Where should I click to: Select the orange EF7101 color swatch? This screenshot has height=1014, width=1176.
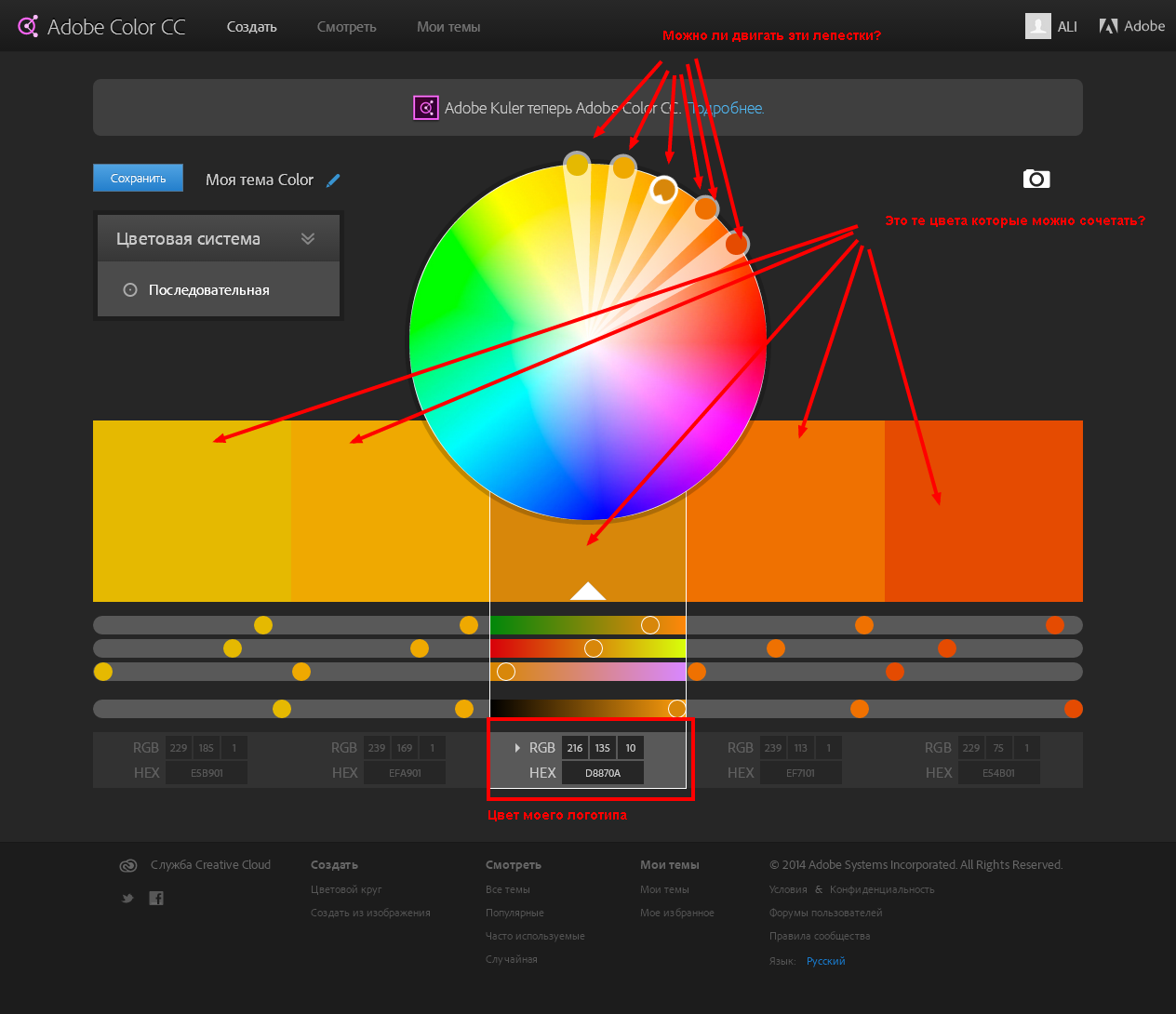click(785, 511)
